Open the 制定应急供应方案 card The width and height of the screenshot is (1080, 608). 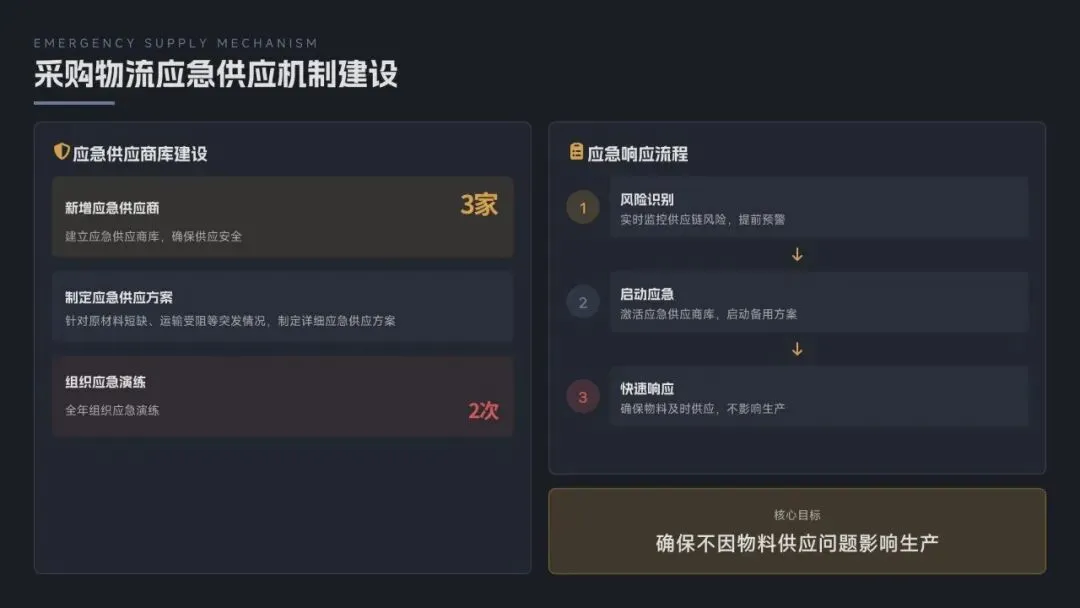pyautogui.click(x=282, y=307)
